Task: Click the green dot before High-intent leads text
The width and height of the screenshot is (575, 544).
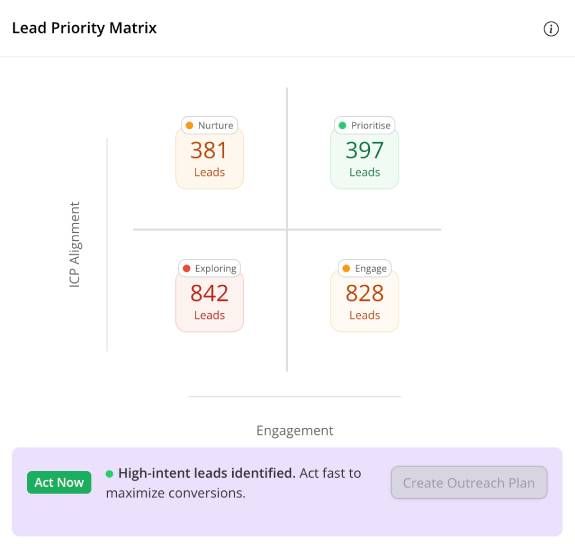Action: coord(109,474)
